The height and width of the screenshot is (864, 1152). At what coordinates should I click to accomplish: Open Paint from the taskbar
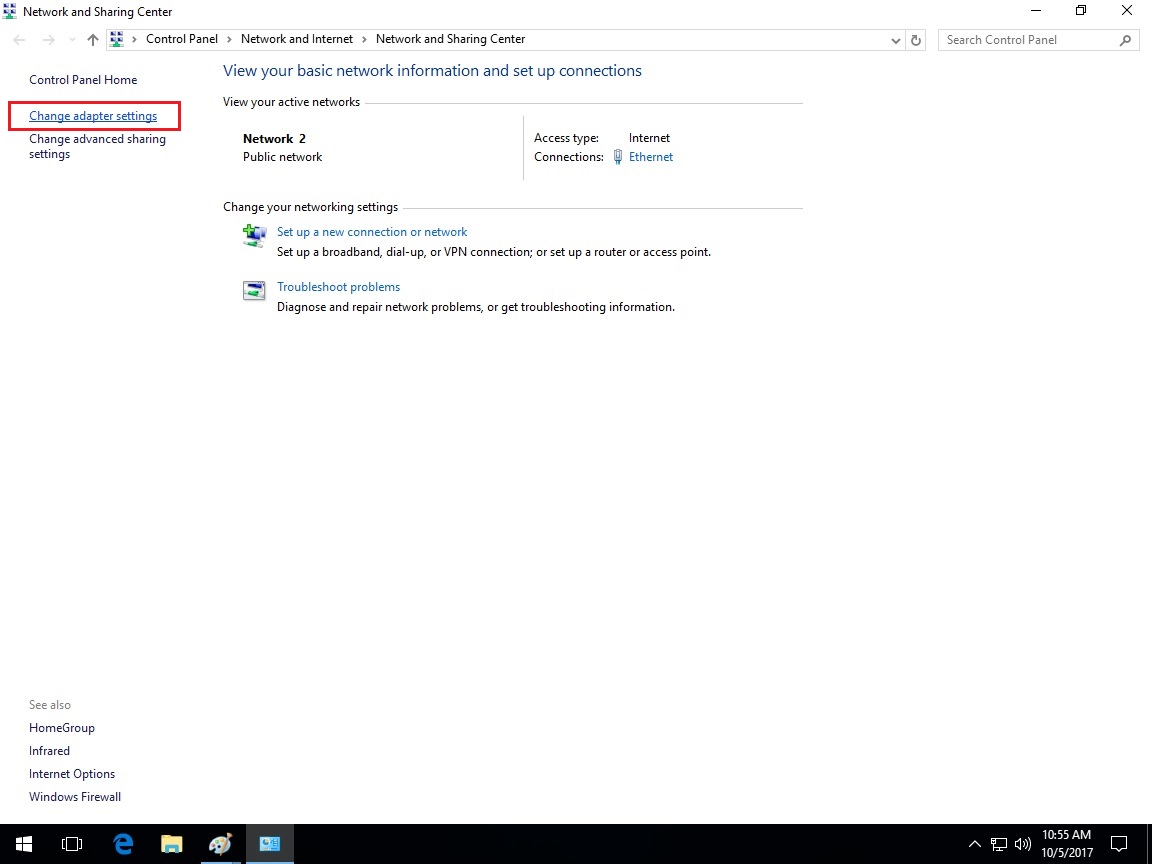(x=220, y=844)
